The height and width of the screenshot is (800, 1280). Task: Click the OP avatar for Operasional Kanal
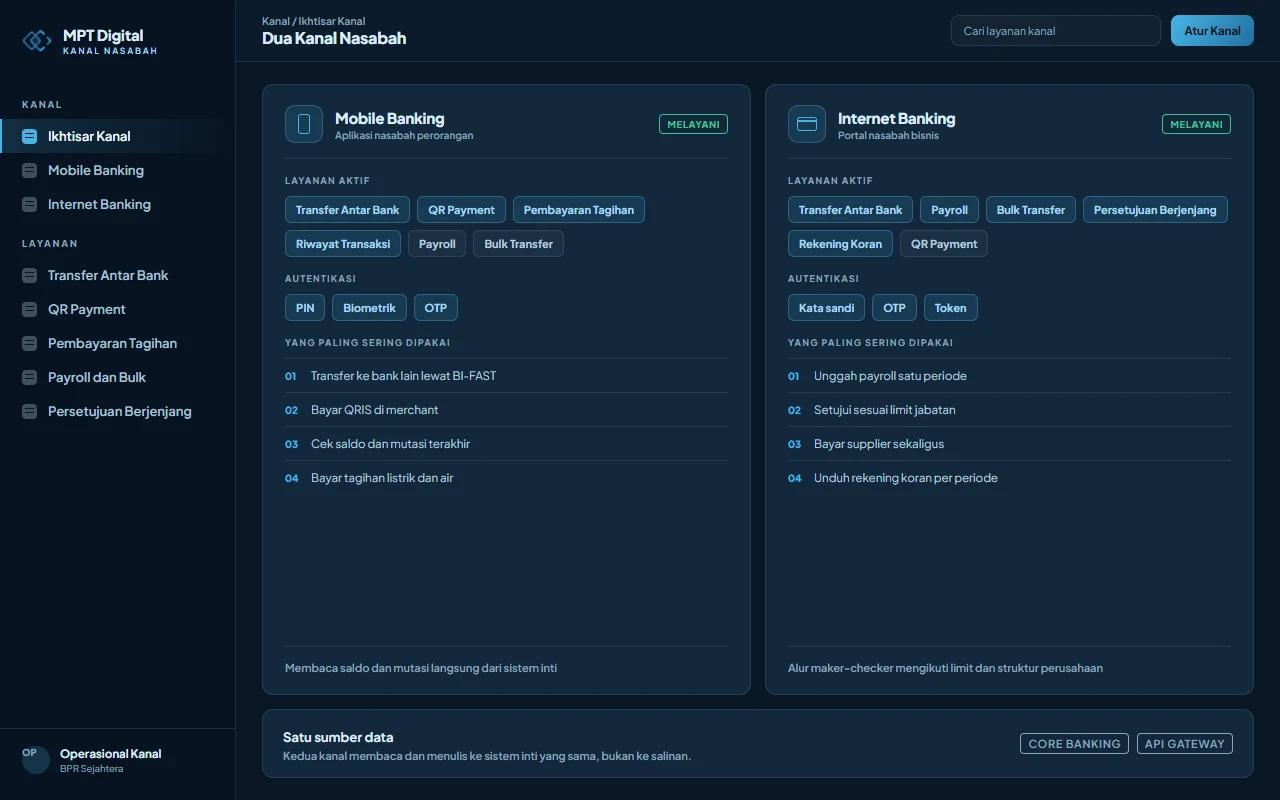click(36, 760)
